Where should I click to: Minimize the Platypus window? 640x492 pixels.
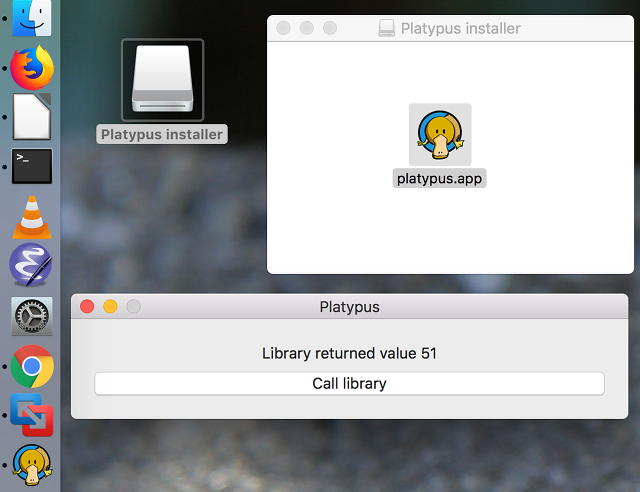[x=110, y=306]
